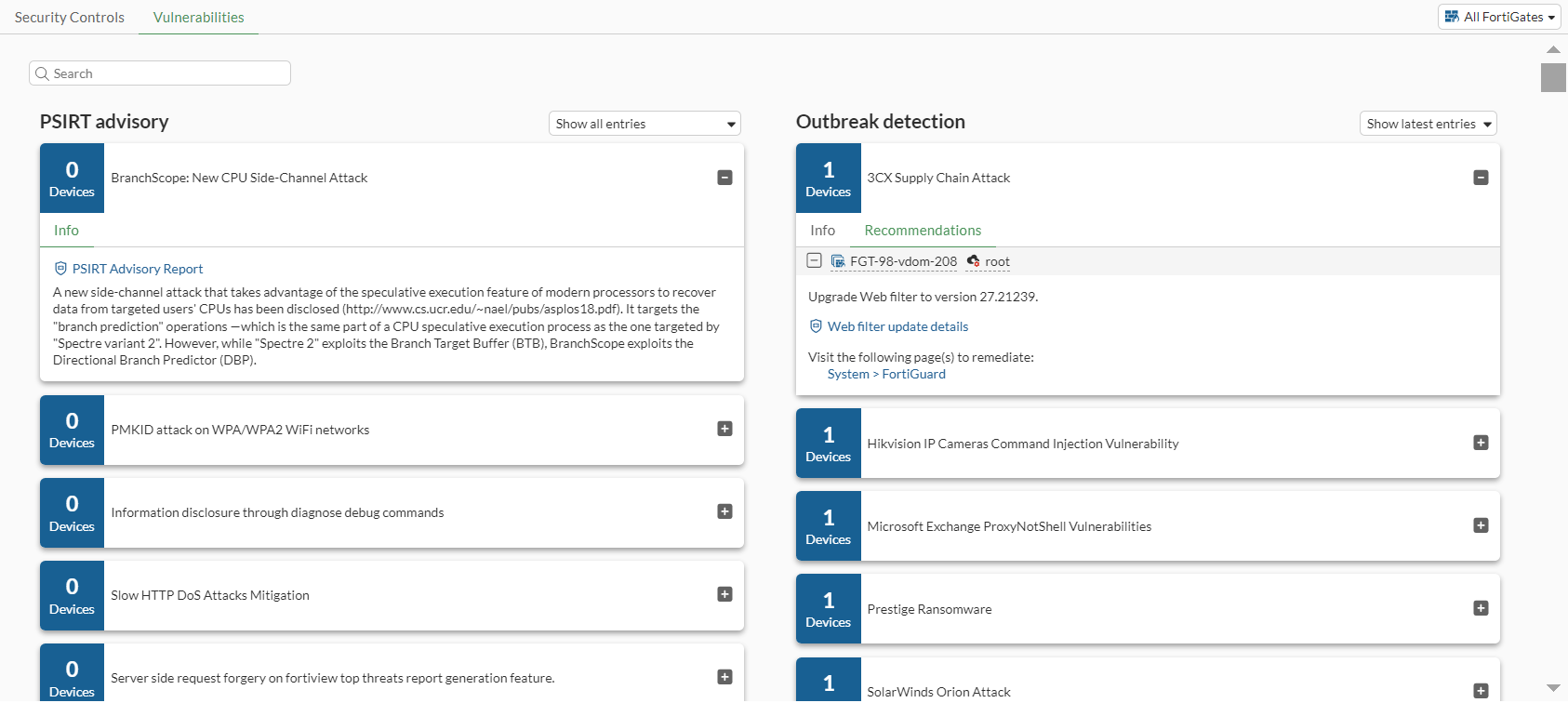Click into the Search input field
Screen dimensions: 1568x703
pyautogui.click(x=167, y=73)
